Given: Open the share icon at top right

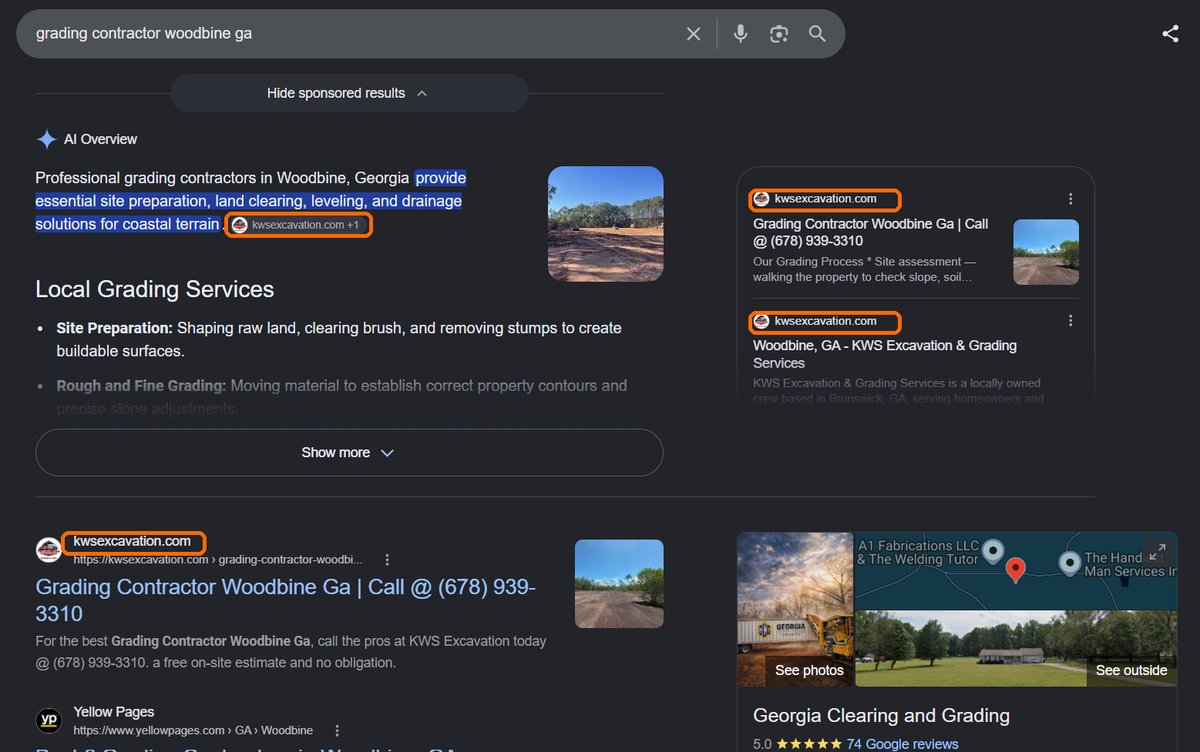Looking at the screenshot, I should click(1170, 34).
